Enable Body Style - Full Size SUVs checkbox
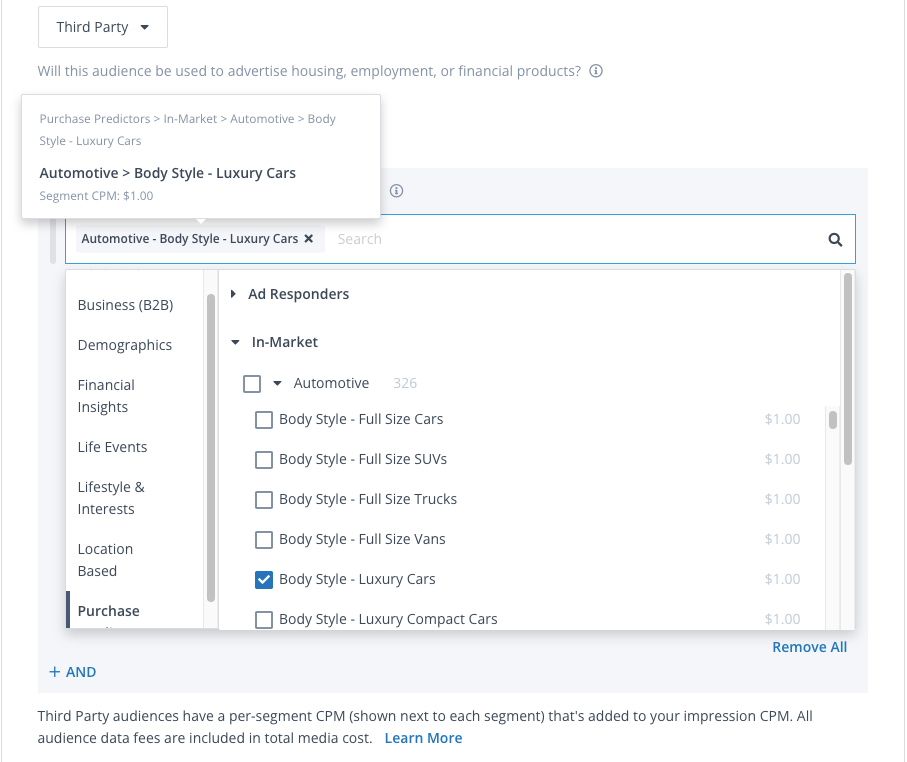This screenshot has width=907, height=762. point(264,460)
